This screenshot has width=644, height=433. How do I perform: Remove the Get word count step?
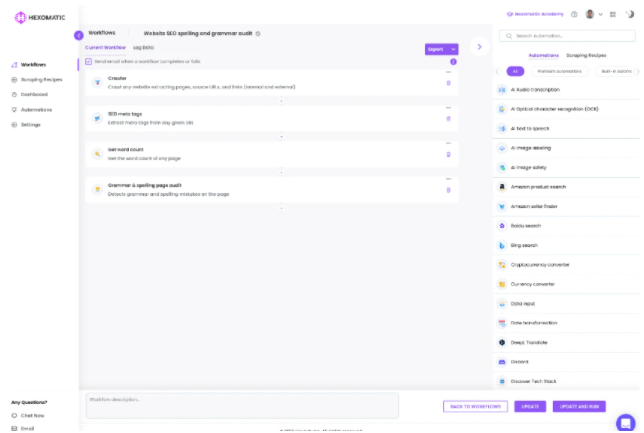448,154
